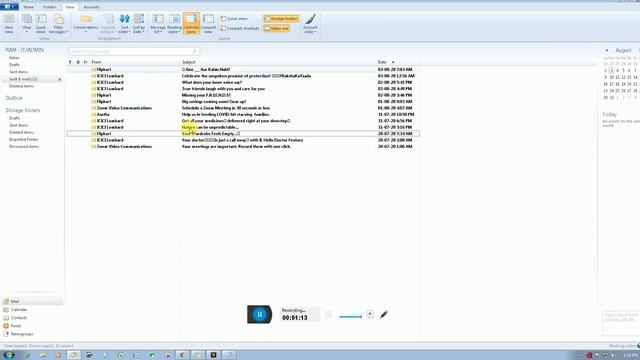
Task: Open the blue application menu button
Action: pyautogui.click(x=9, y=7)
